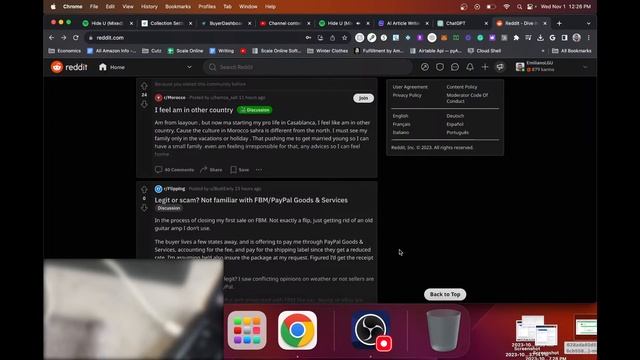640x360 pixels.
Task: Open the notifications bell
Action: tap(470, 67)
